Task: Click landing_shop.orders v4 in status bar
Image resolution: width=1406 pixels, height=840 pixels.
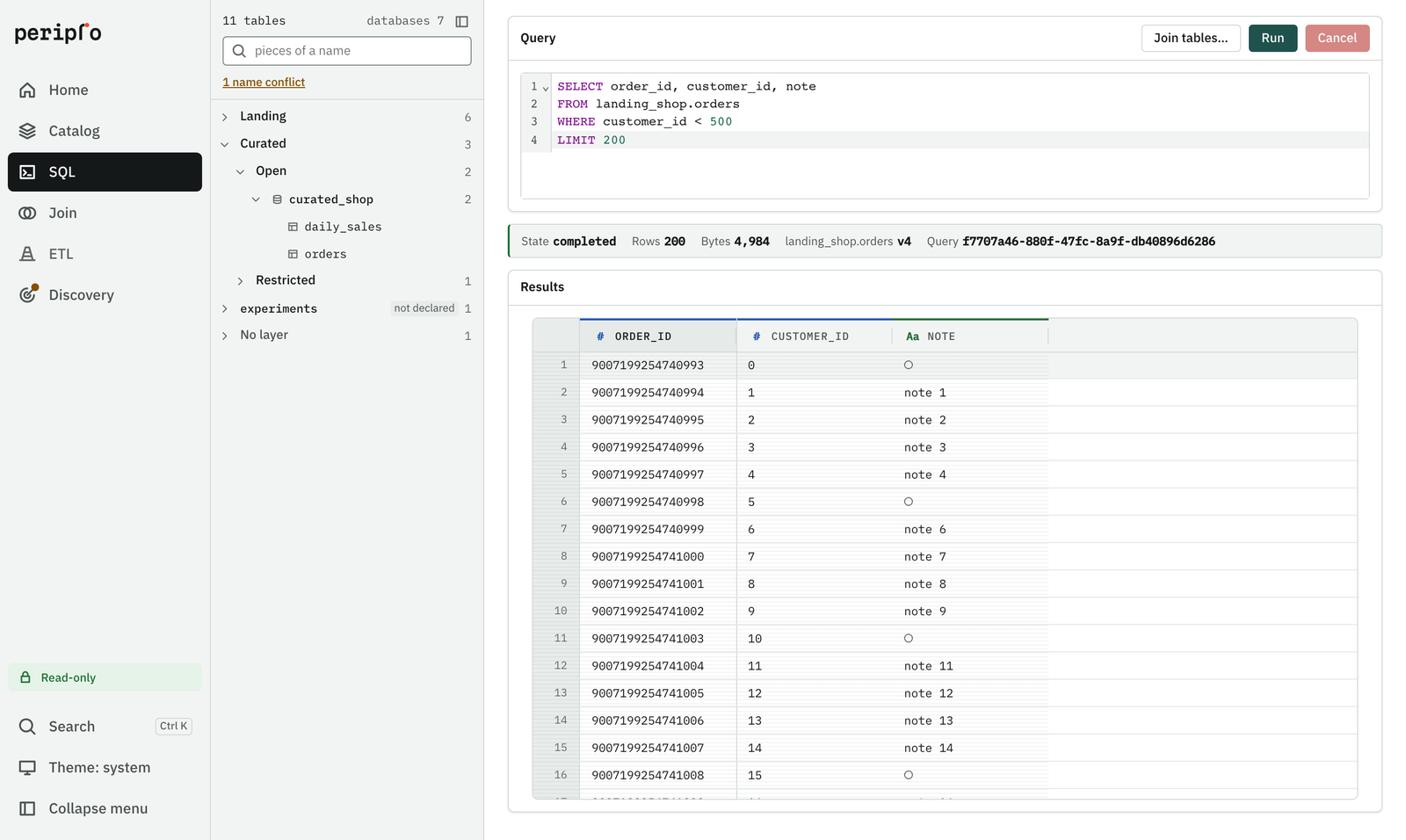Action: click(848, 242)
